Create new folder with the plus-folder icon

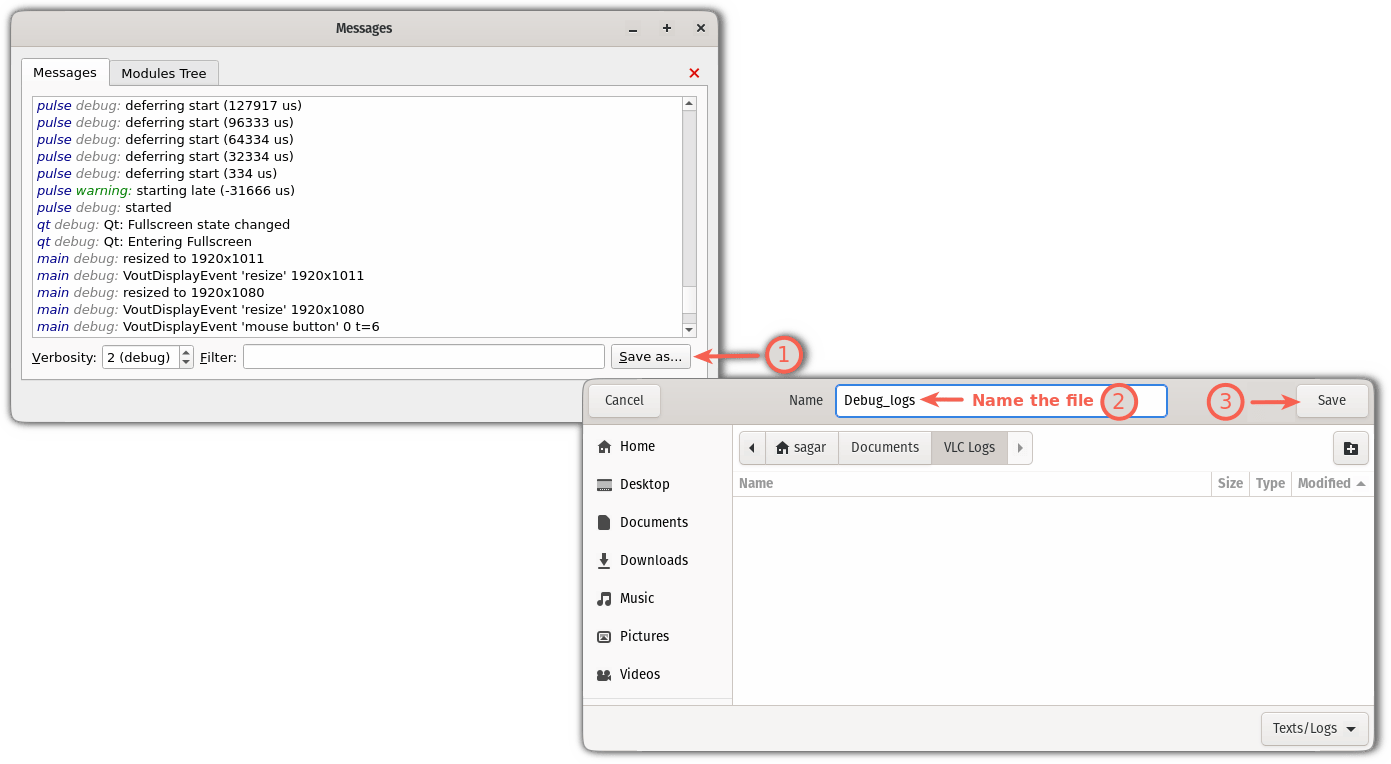click(1350, 448)
